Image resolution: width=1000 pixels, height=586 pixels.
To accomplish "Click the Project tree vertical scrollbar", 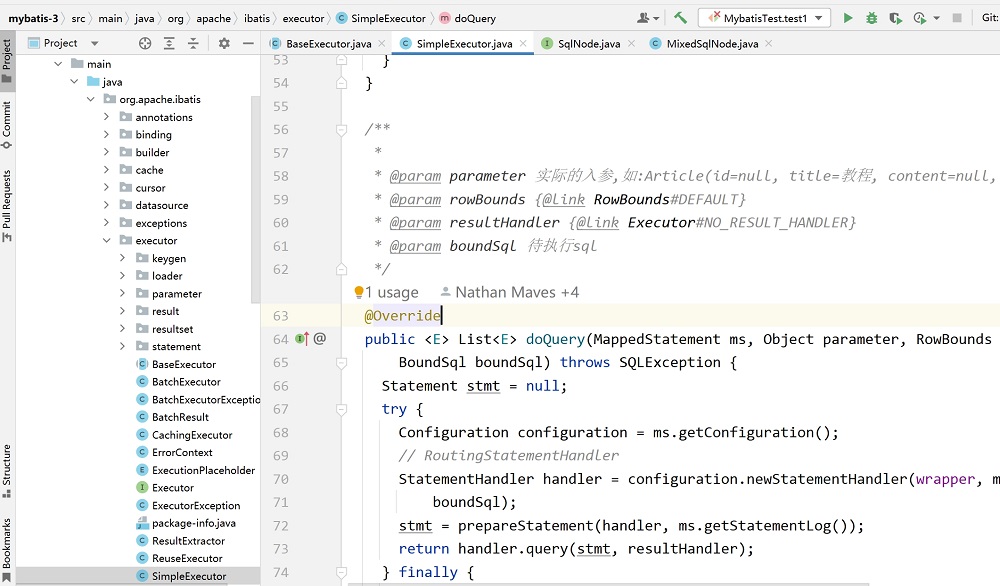I will pyautogui.click(x=256, y=199).
